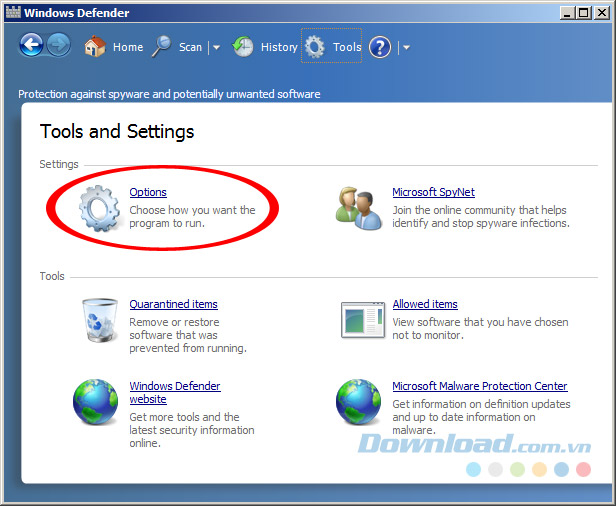Open the History toolbar label

pyautogui.click(x=279, y=47)
